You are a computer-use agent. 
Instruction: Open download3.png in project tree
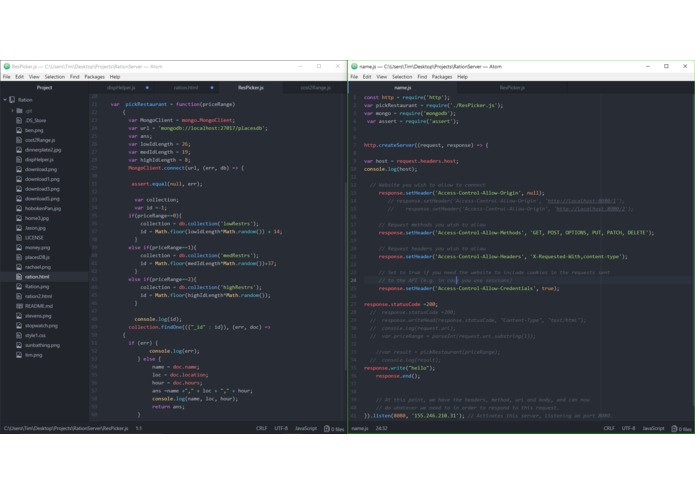pos(44,189)
